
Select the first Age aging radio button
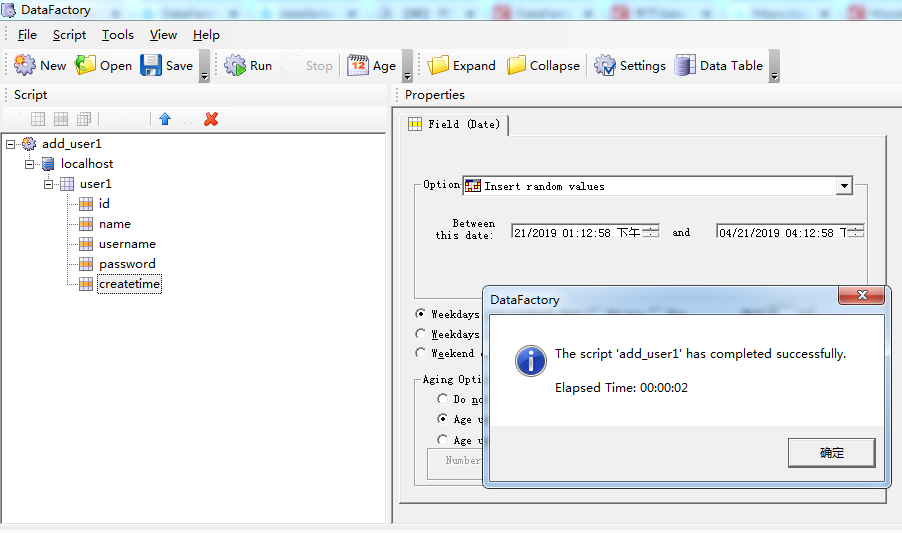click(x=442, y=419)
